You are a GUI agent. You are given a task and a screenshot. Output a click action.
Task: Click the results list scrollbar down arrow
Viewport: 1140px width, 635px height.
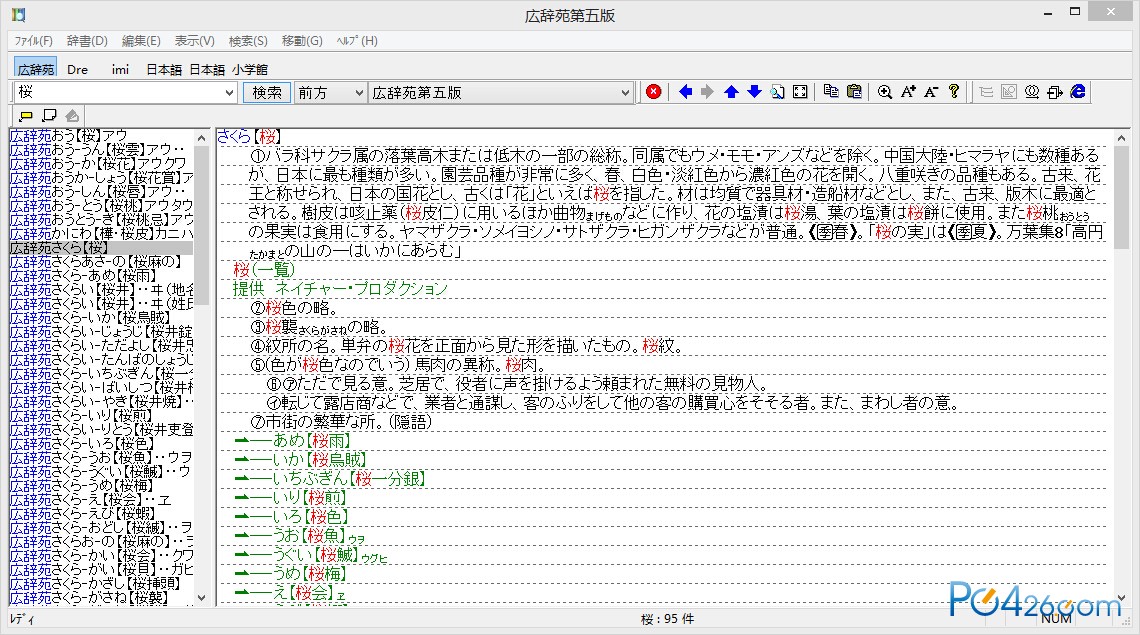click(x=201, y=598)
